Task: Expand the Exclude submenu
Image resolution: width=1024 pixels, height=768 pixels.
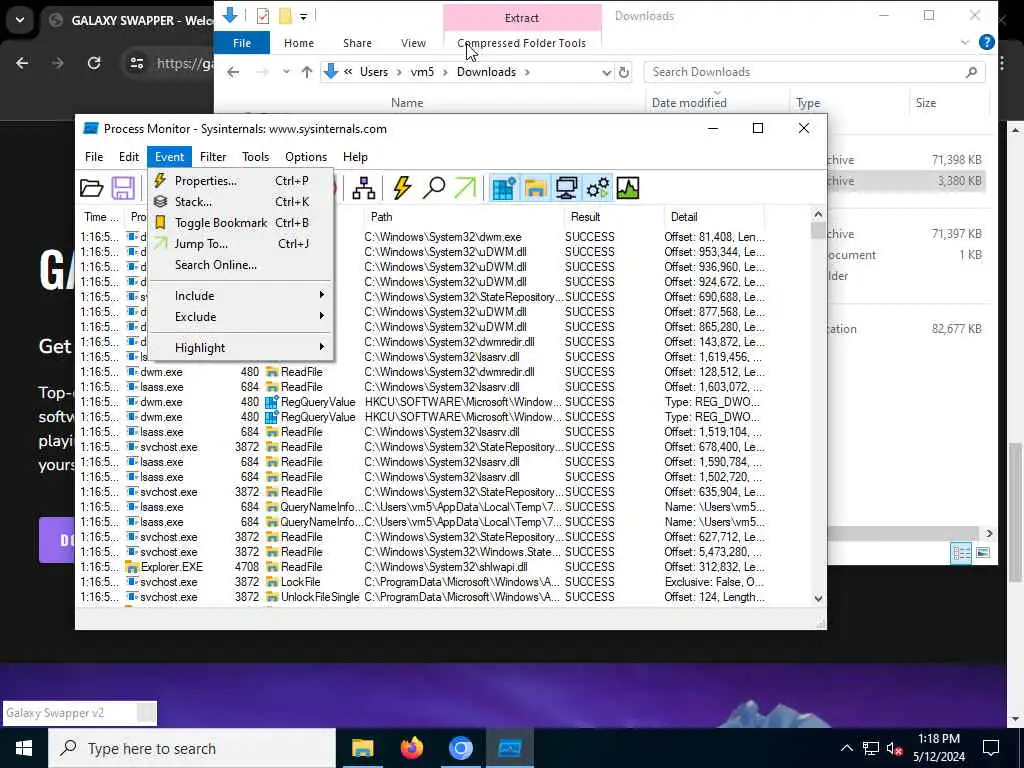Action: click(240, 317)
